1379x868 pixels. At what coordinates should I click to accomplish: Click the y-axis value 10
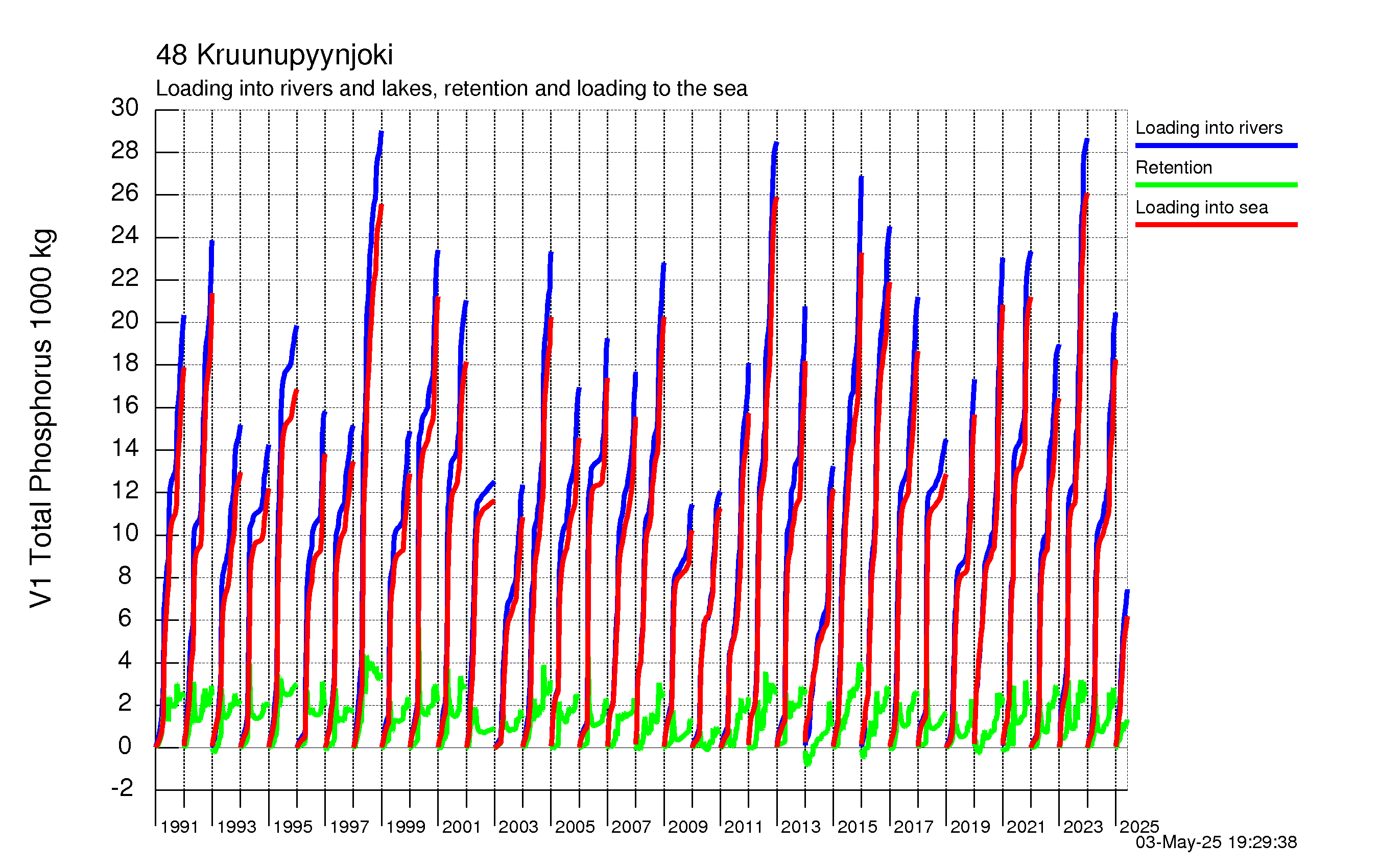125,534
